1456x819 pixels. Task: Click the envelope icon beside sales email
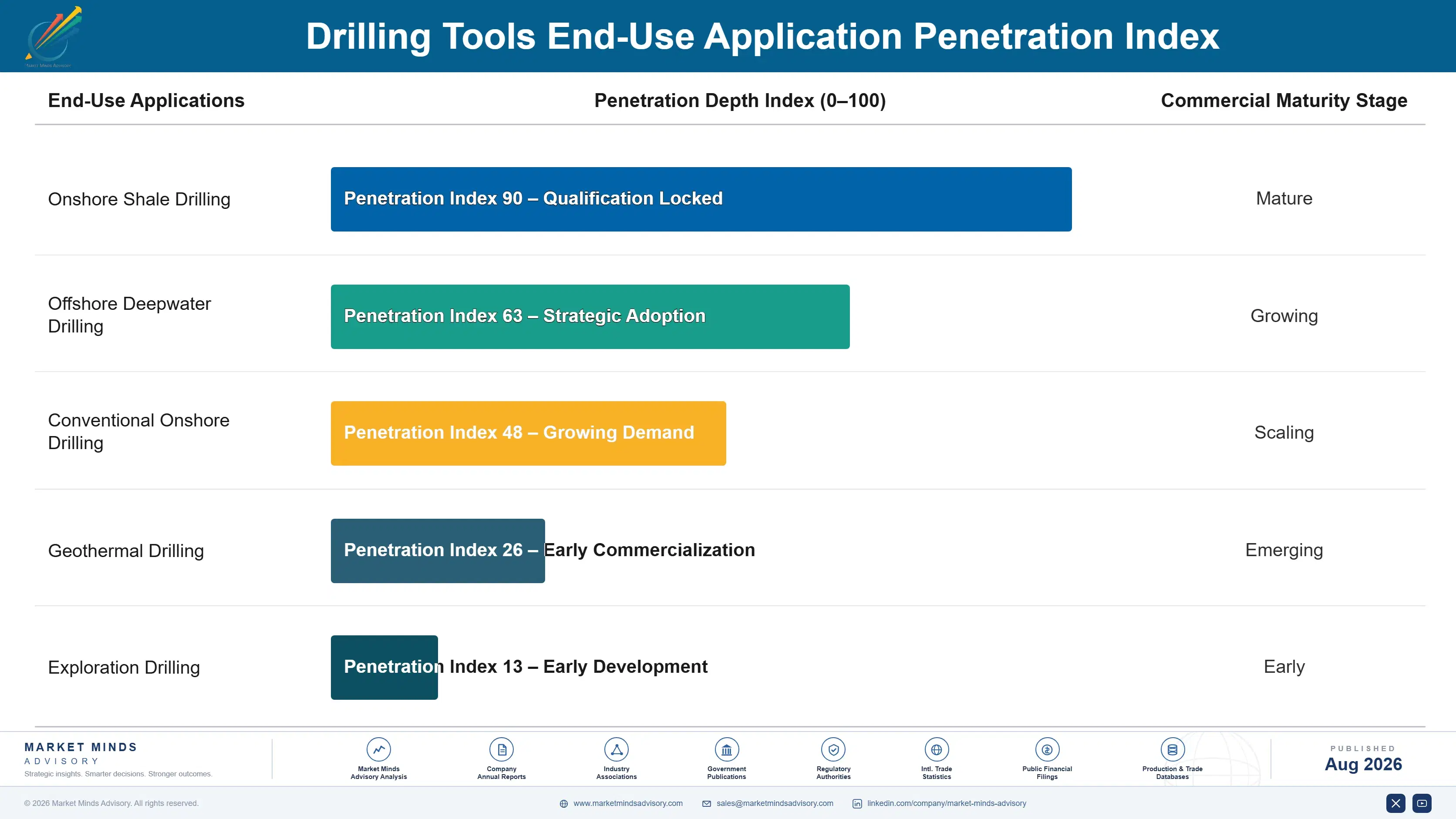707,804
